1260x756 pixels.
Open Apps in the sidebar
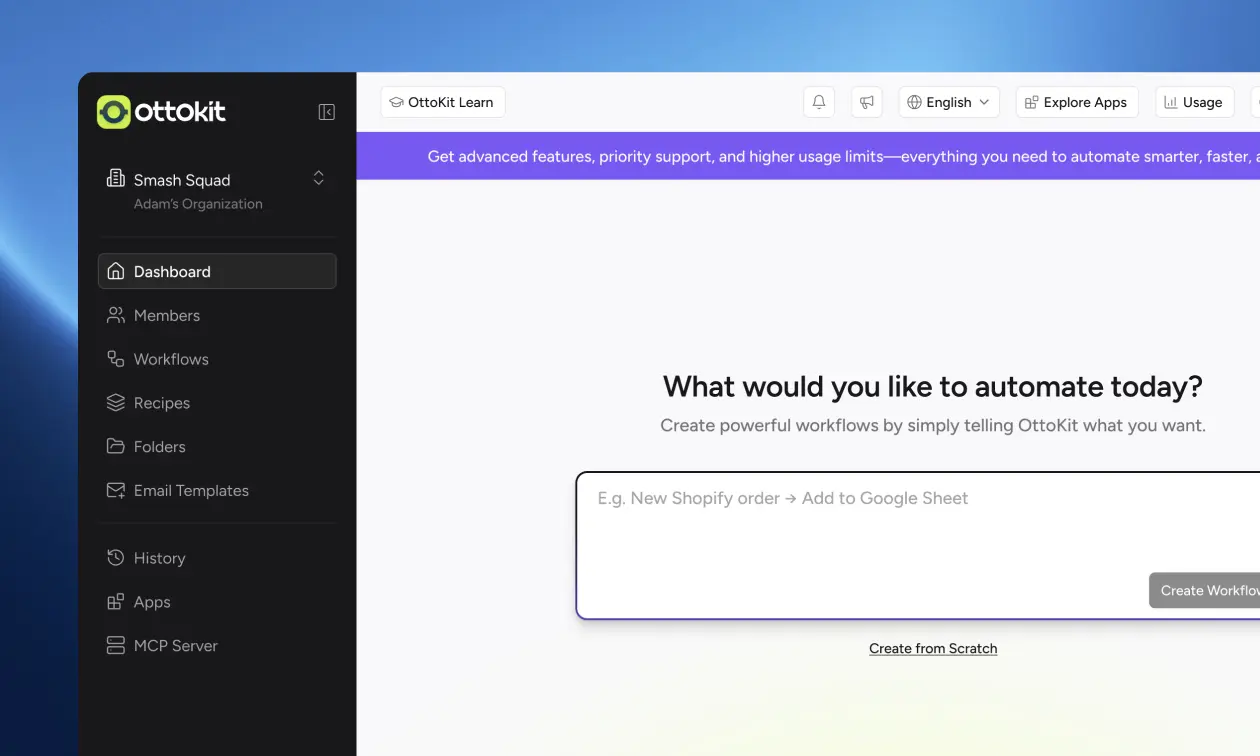coord(217,602)
